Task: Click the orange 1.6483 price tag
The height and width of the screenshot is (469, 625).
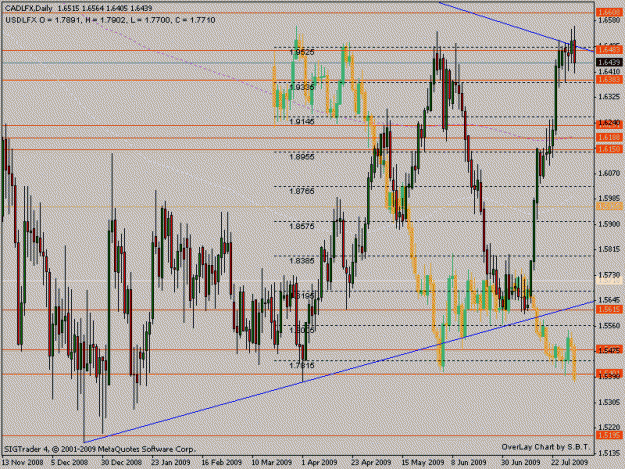Action: [609, 50]
